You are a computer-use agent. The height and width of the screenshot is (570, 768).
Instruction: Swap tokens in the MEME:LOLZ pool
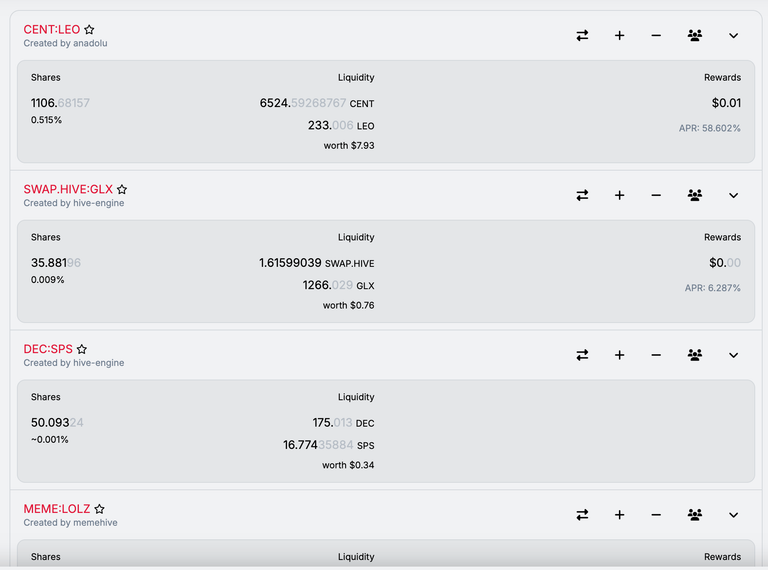pyautogui.click(x=582, y=515)
